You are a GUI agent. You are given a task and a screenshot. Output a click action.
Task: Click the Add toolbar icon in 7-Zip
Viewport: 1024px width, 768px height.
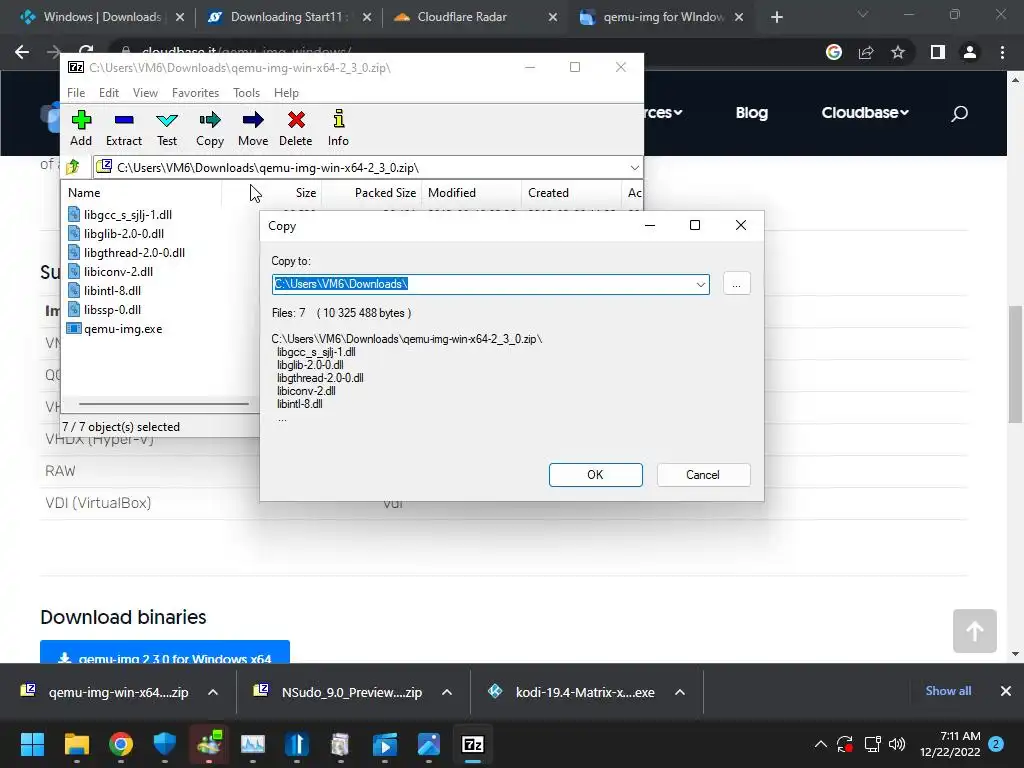(x=81, y=128)
